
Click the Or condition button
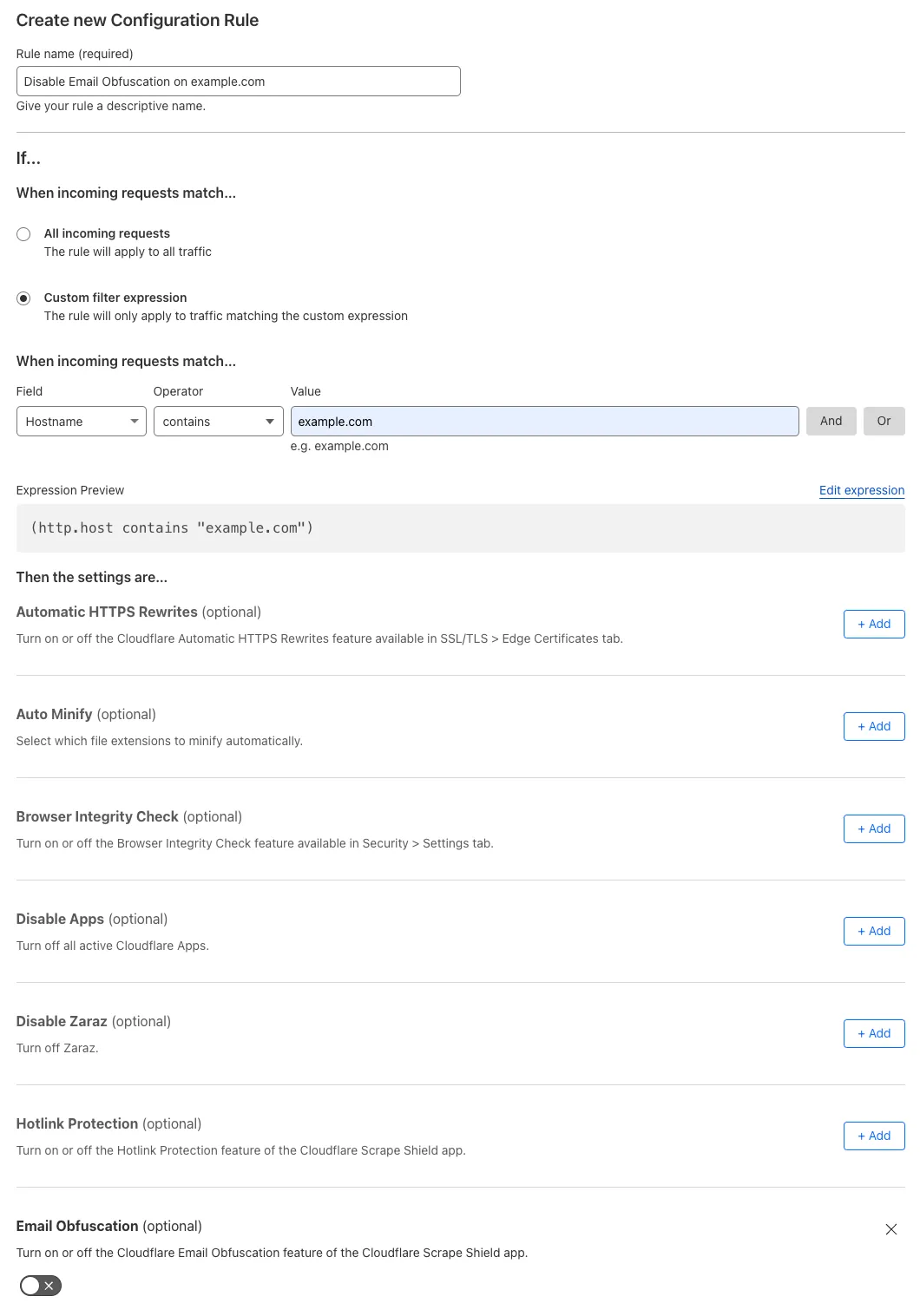(x=884, y=421)
